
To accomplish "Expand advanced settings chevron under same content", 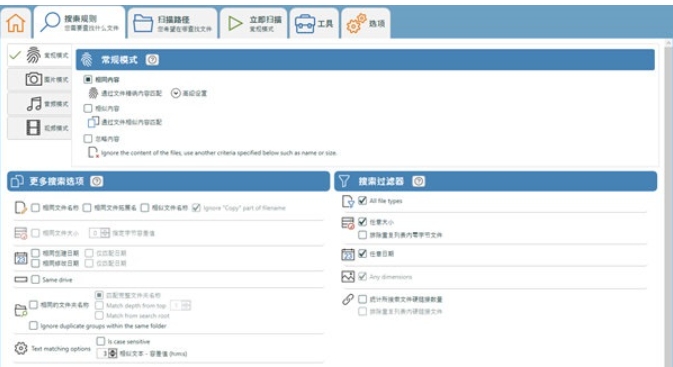I will coord(176,93).
